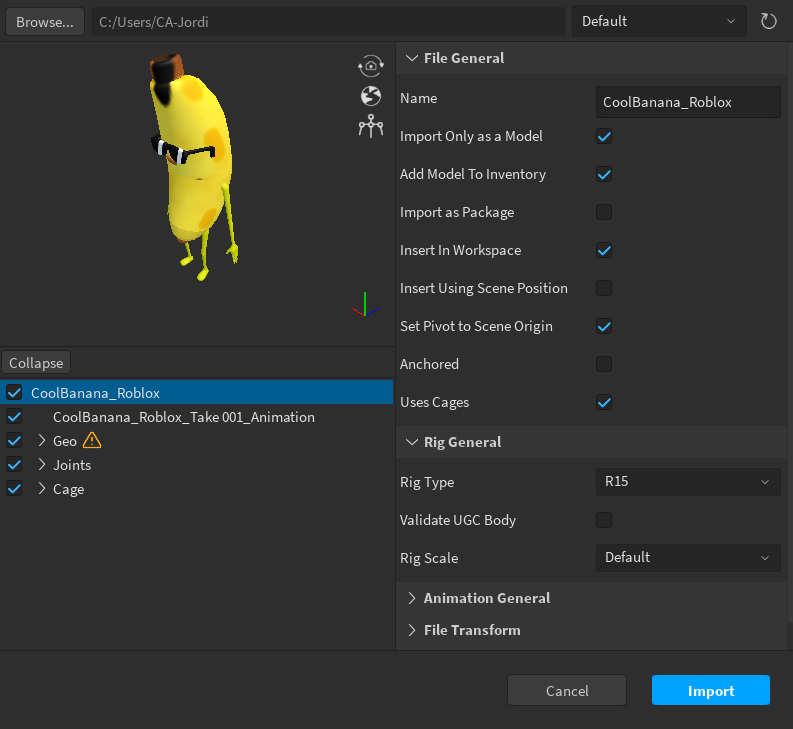This screenshot has height=729, width=793.
Task: Uncheck the Cage tree checkbox
Action: click(14, 489)
